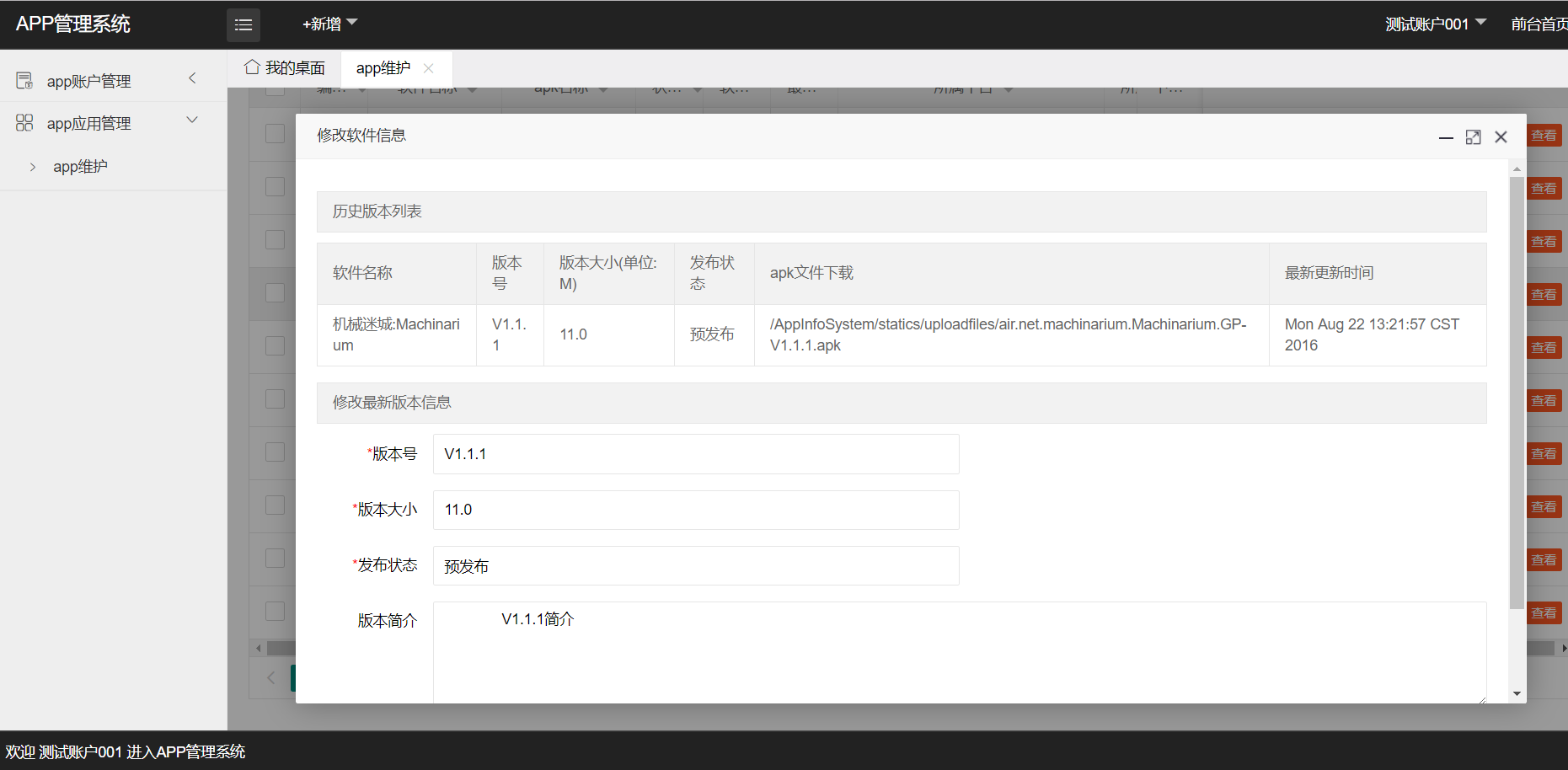
Task: Minimize the 修改软件信息 dialog
Action: pos(1446,137)
